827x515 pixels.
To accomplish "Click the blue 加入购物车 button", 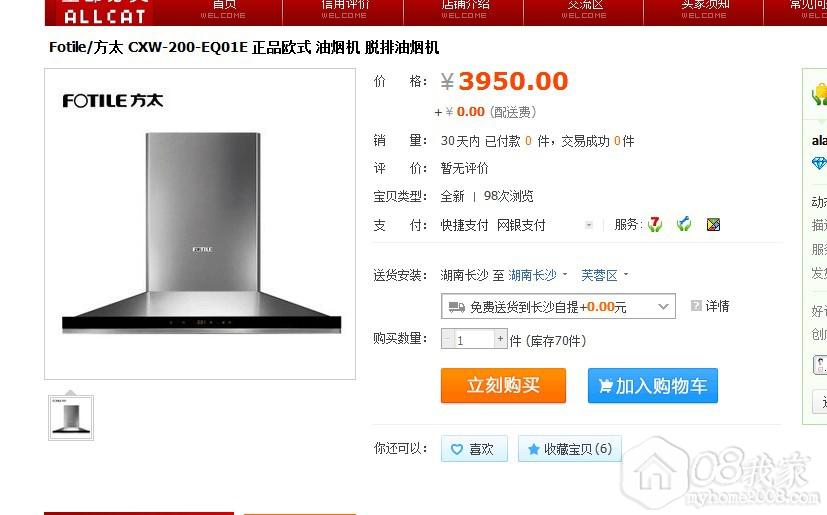I will click(x=653, y=386).
